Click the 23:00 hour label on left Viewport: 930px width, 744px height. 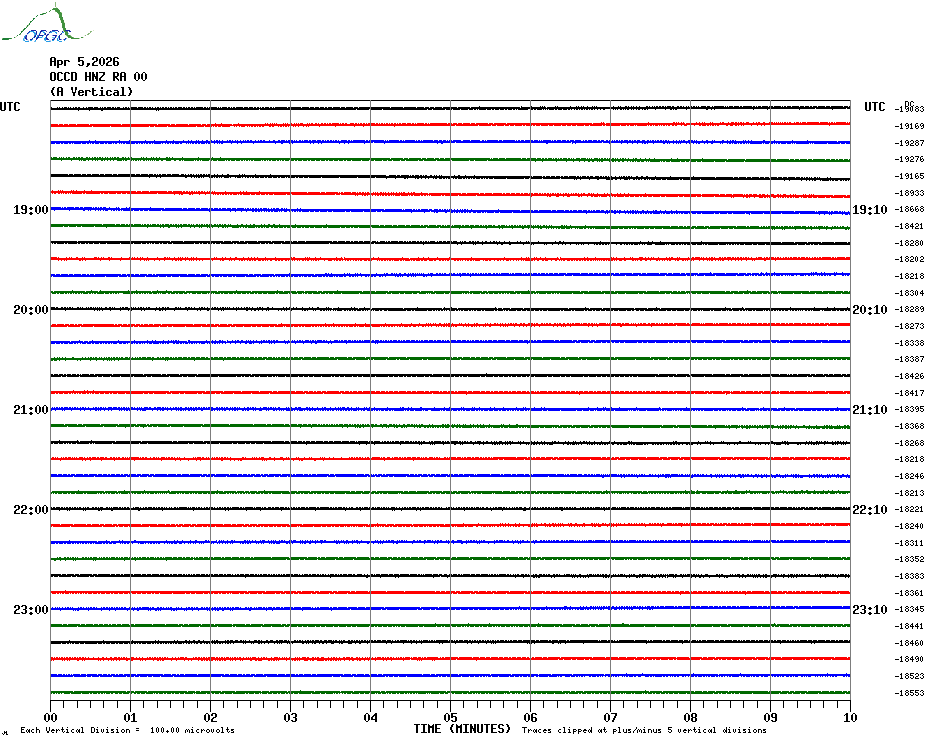click(x=30, y=610)
